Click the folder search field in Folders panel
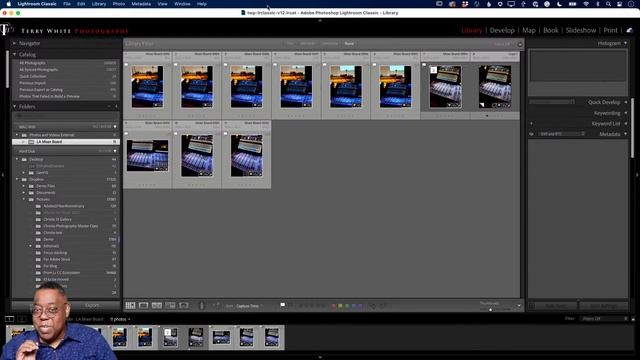640x360 pixels. point(65,116)
